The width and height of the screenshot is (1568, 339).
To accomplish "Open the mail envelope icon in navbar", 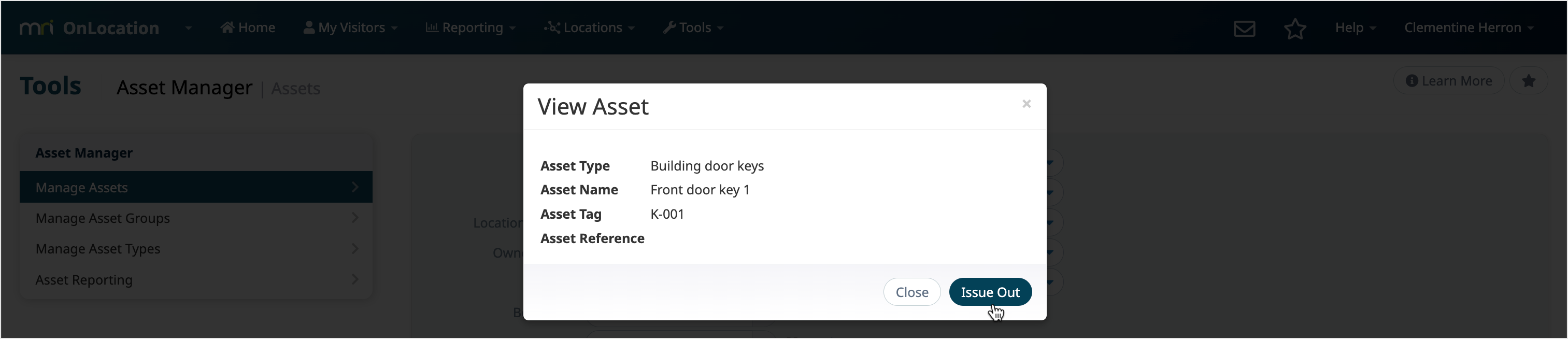I will 1244,28.
